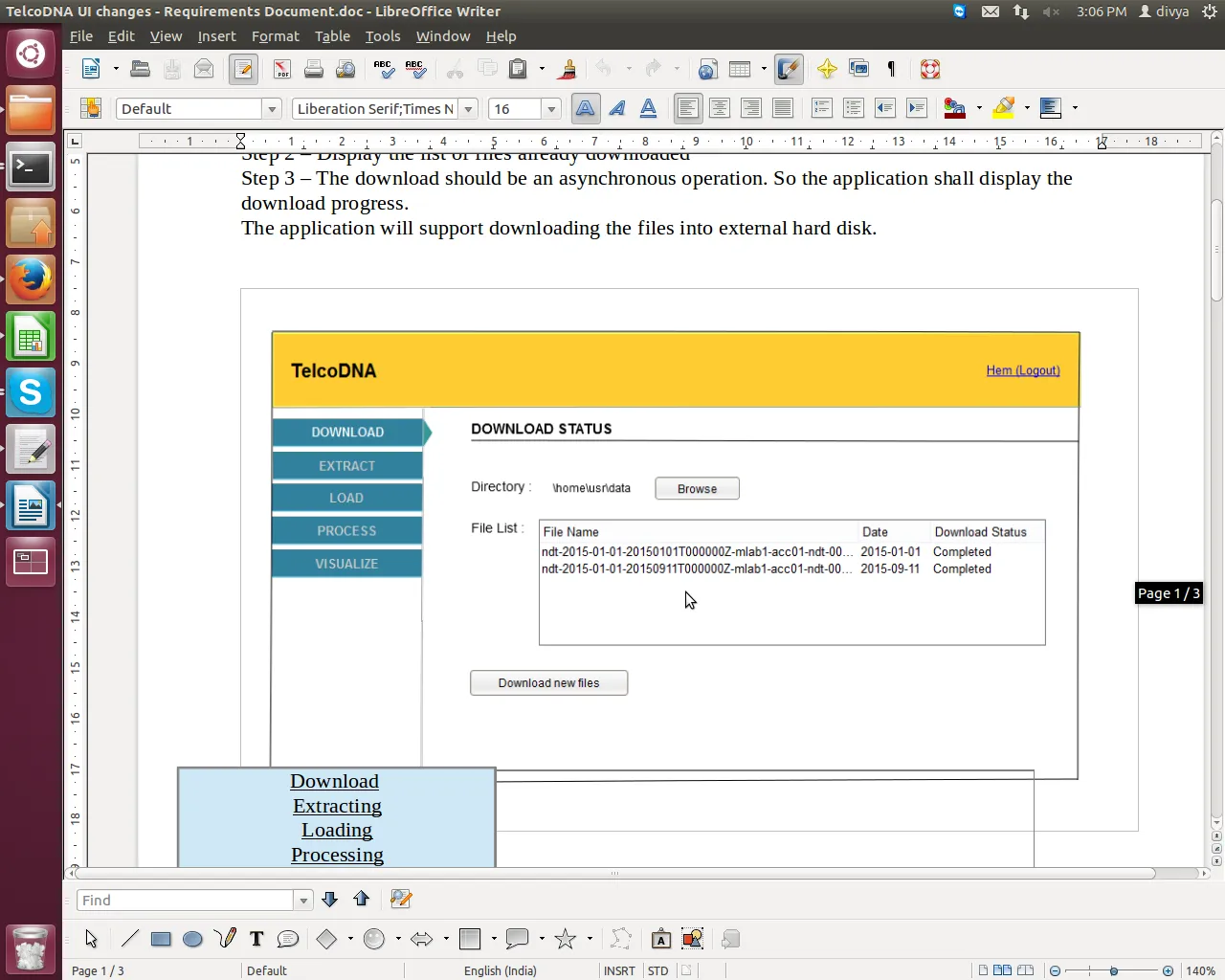Open the File menu
The height and width of the screenshot is (980, 1225).
(x=81, y=36)
